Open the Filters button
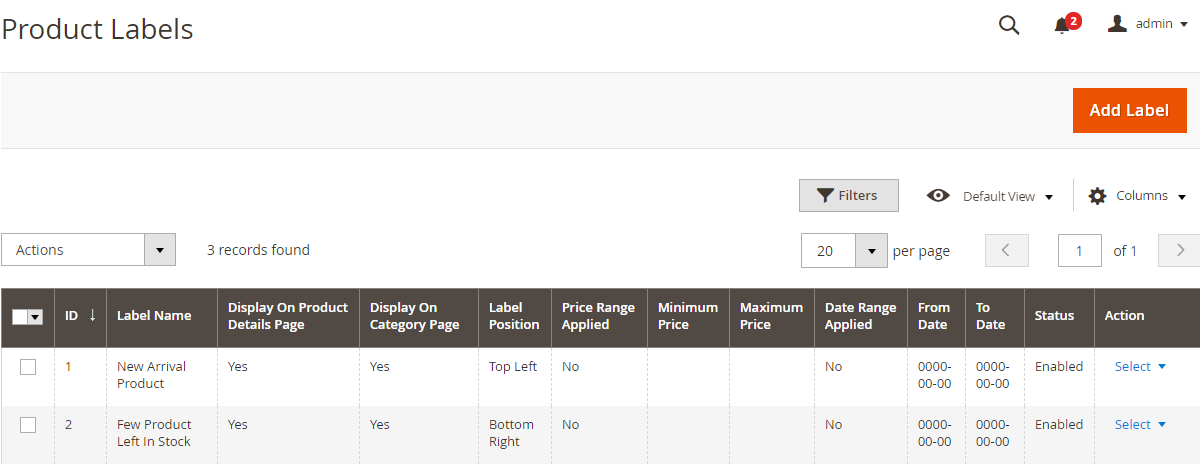Viewport: 1200px width, 464px height. tap(848, 196)
